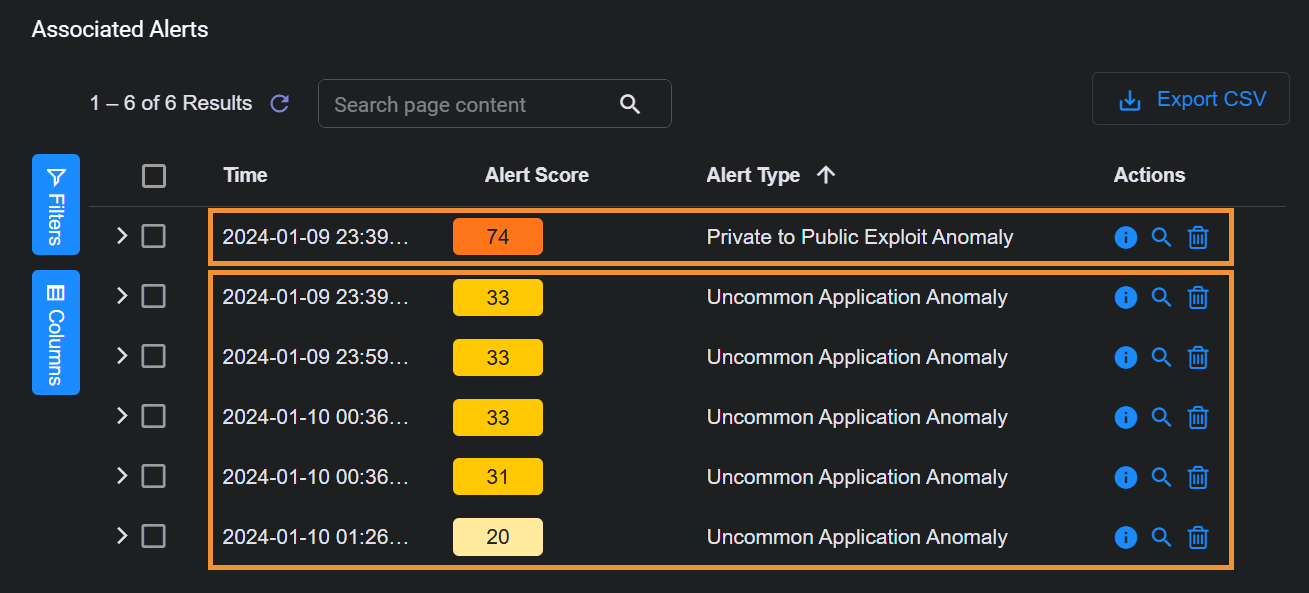Open info for the score 74 alert
Screen dimensions: 1309x593
click(1125, 237)
